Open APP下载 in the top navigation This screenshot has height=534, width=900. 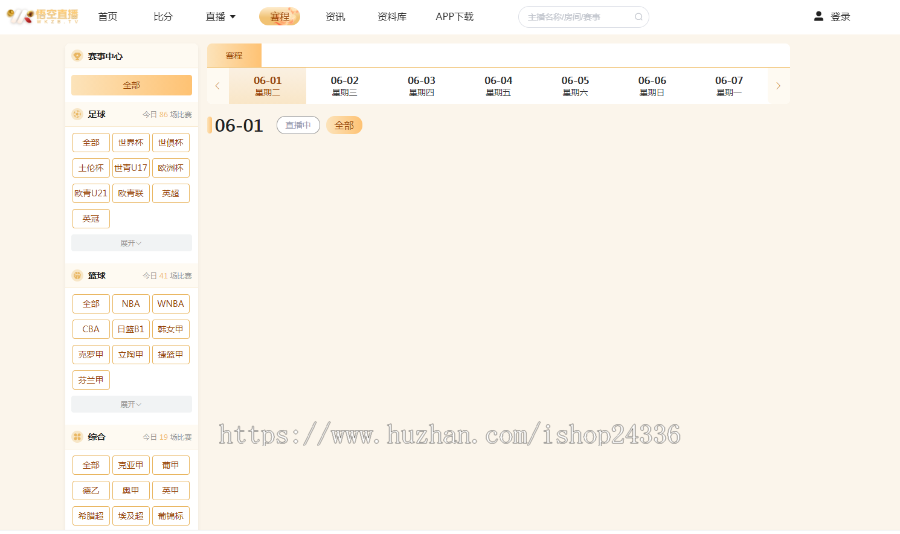(455, 17)
